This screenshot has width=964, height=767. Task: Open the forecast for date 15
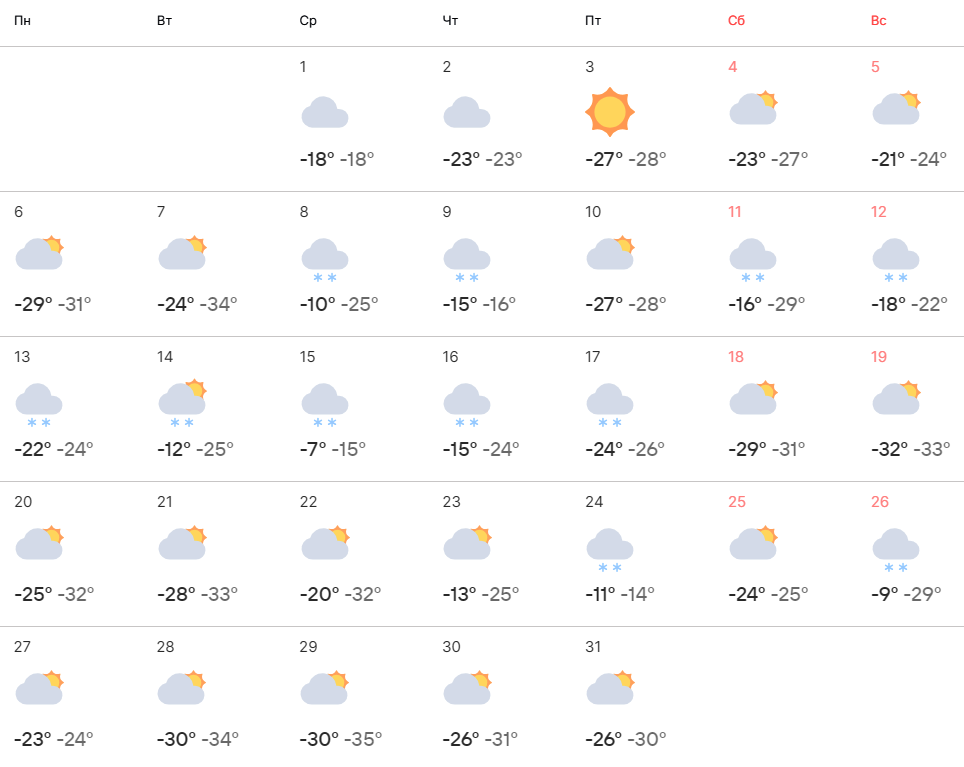point(308,357)
